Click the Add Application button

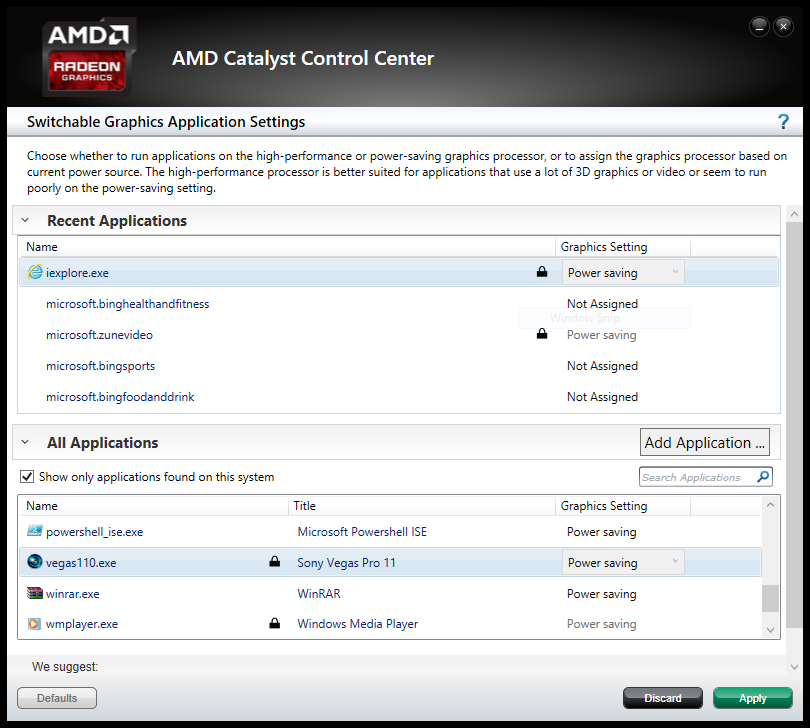(x=705, y=442)
